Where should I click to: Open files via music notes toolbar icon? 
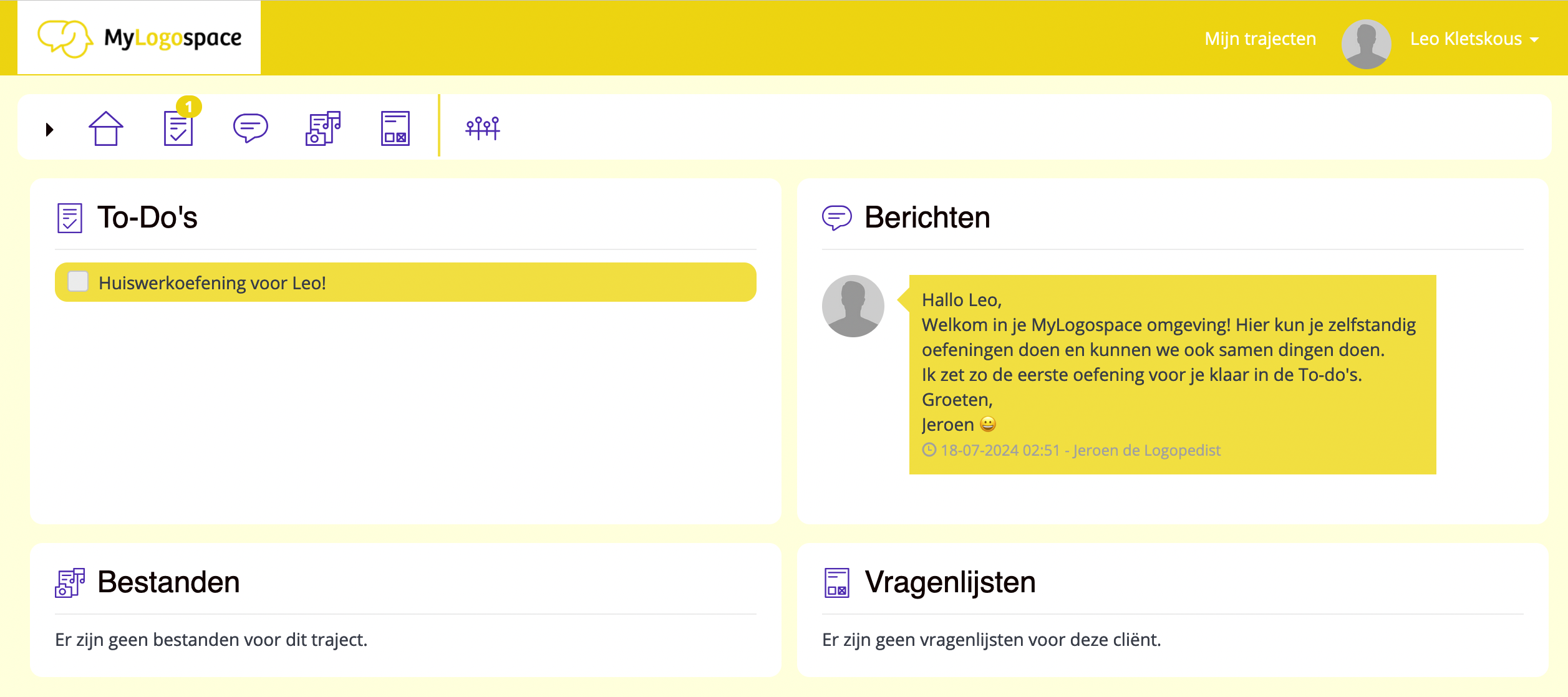point(323,128)
